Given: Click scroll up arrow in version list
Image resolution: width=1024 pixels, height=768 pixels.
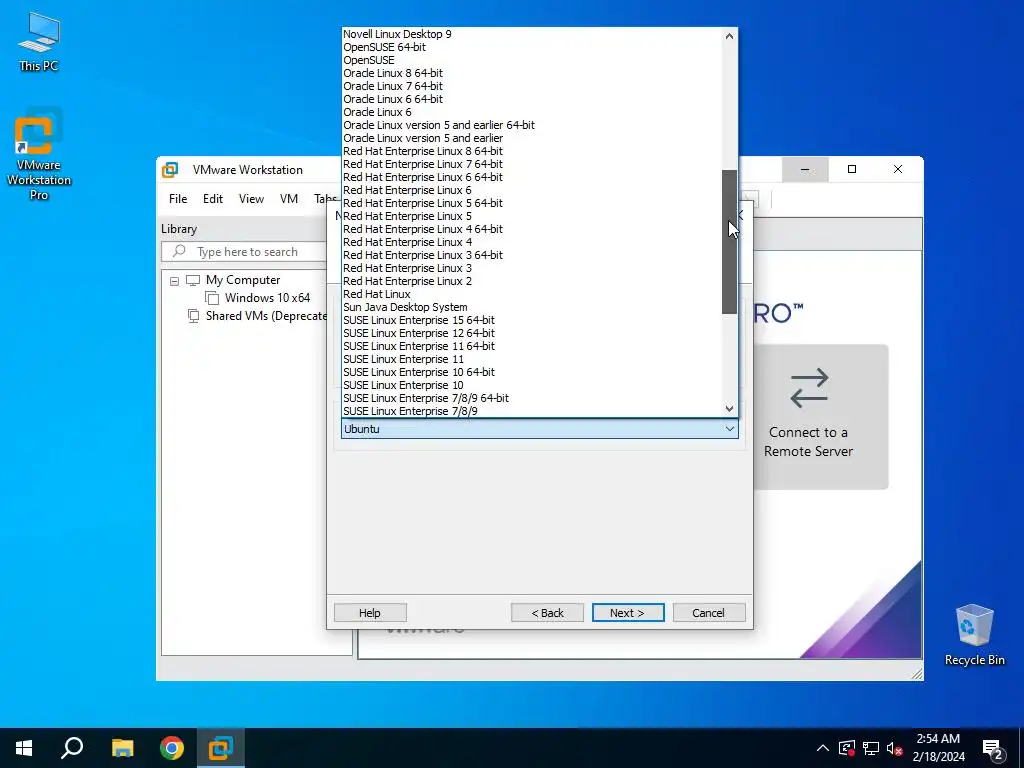Looking at the screenshot, I should click(729, 36).
